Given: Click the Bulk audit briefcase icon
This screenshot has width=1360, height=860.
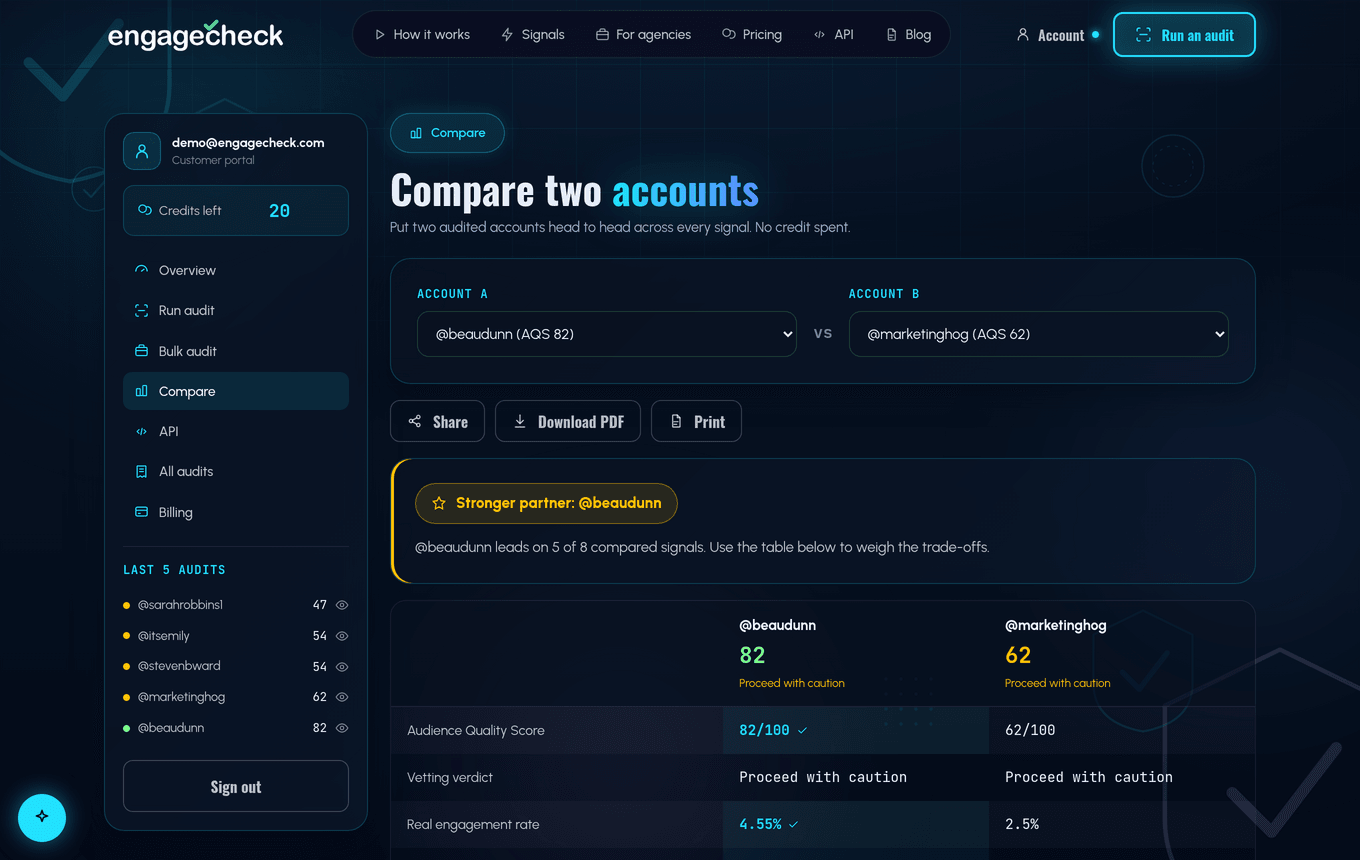Looking at the screenshot, I should tap(141, 351).
